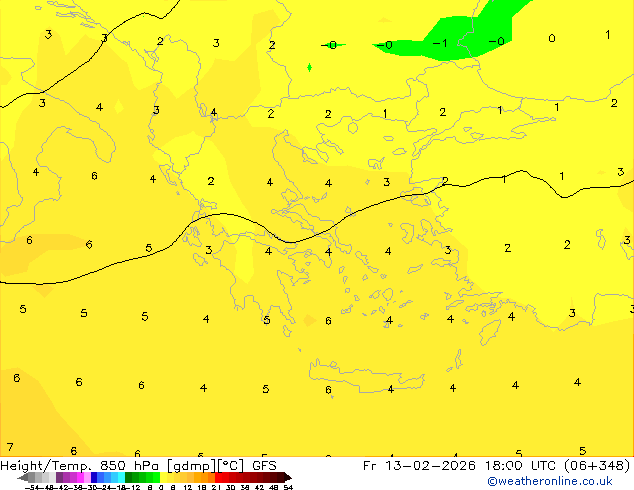Pick the dark blue swatch in the legend
Image resolution: width=634 pixels, height=490 pixels.
[94, 477]
